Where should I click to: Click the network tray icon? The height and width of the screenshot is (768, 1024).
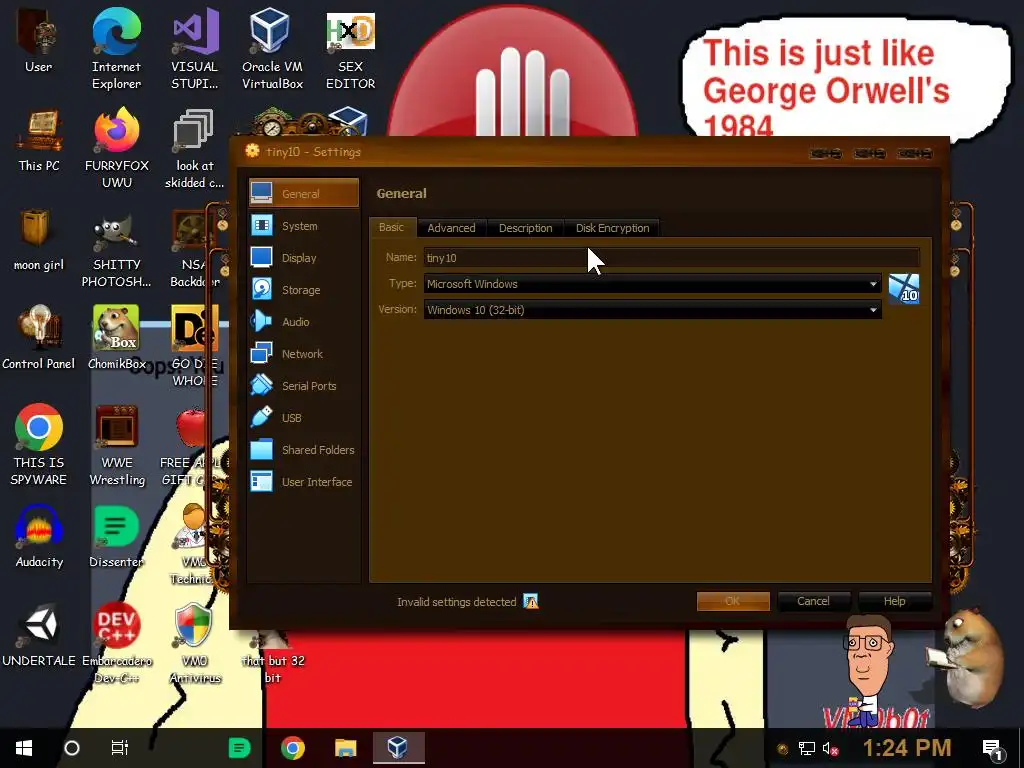coord(807,748)
